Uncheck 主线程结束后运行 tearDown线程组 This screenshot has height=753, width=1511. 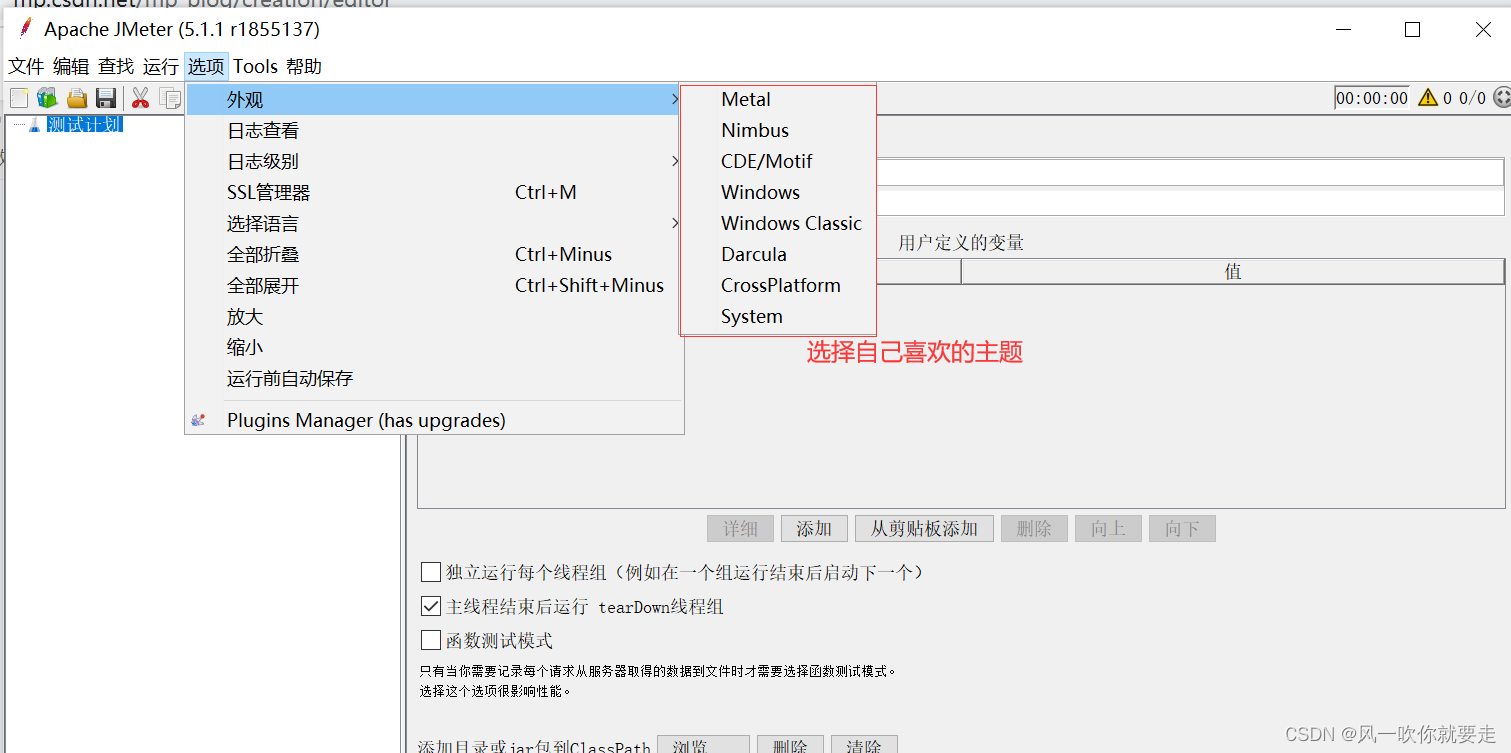[x=431, y=606]
